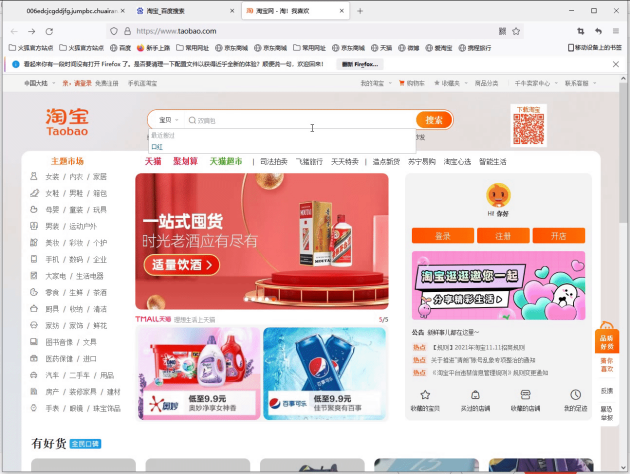Expand the 我的淘宝 dropdown
The height and width of the screenshot is (475, 630).
pos(376,83)
